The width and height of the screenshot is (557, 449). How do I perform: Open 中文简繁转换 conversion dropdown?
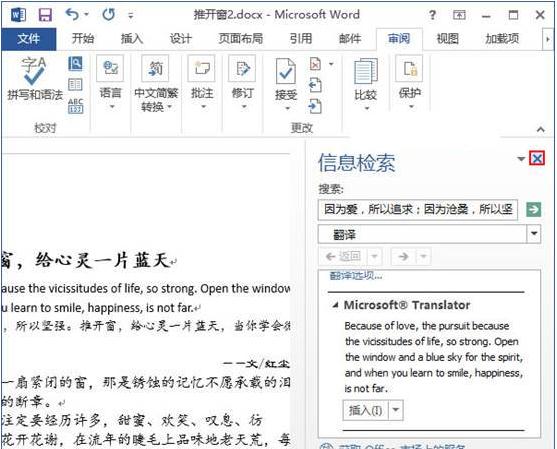pyautogui.click(x=156, y=84)
